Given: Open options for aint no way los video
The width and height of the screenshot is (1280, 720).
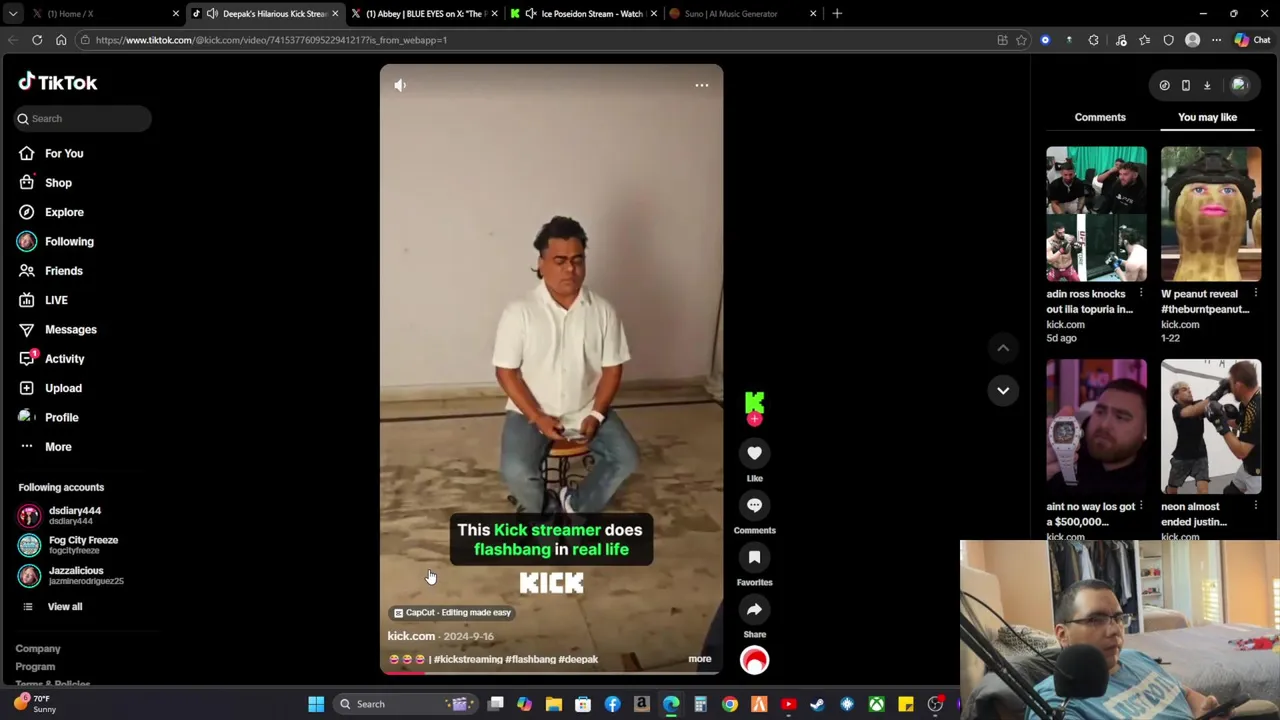Looking at the screenshot, I should [1141, 506].
